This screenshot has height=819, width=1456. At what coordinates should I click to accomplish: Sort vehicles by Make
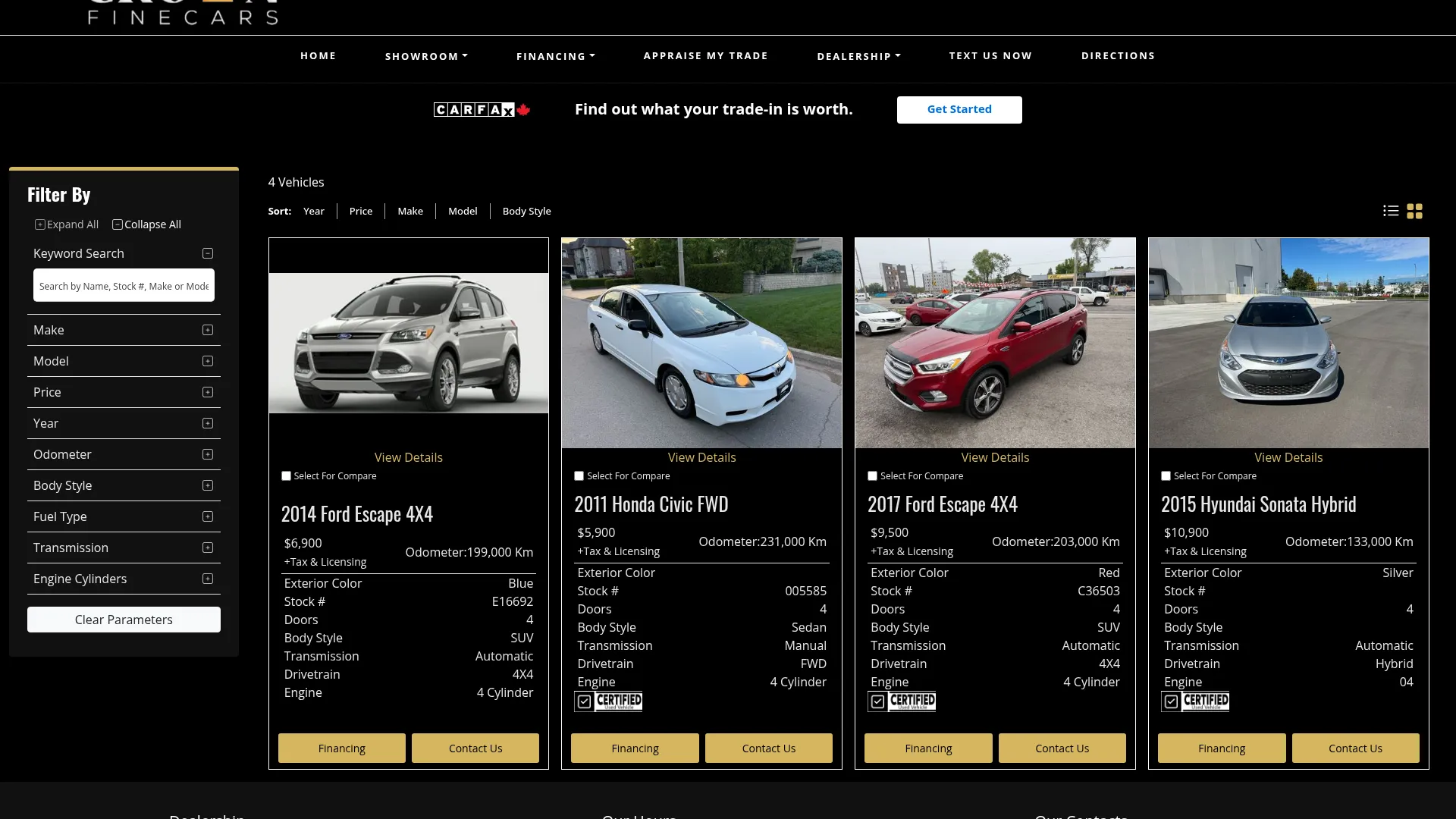coord(410,212)
